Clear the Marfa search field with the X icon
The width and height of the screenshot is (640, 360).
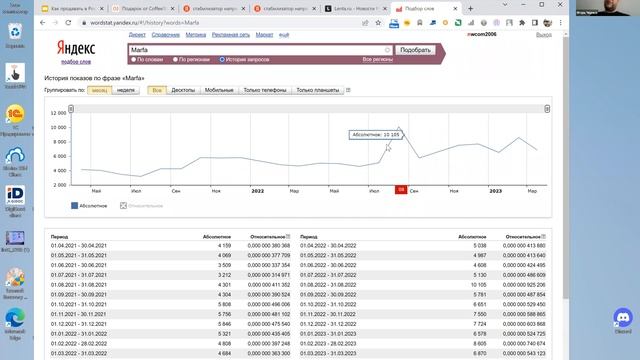387,50
